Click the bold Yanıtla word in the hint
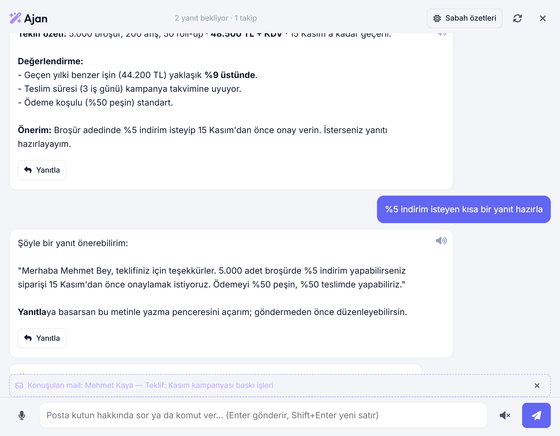The width and height of the screenshot is (560, 436). coord(32,312)
